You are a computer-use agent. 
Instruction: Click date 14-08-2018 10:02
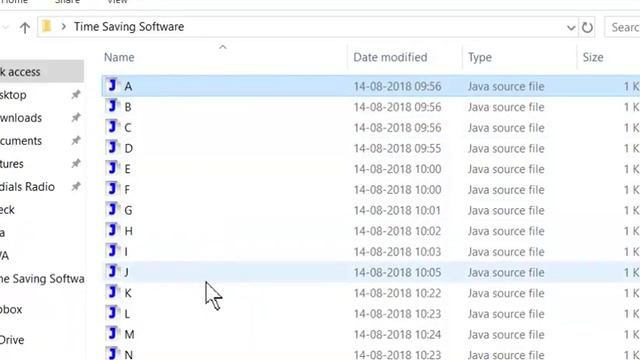(397, 231)
